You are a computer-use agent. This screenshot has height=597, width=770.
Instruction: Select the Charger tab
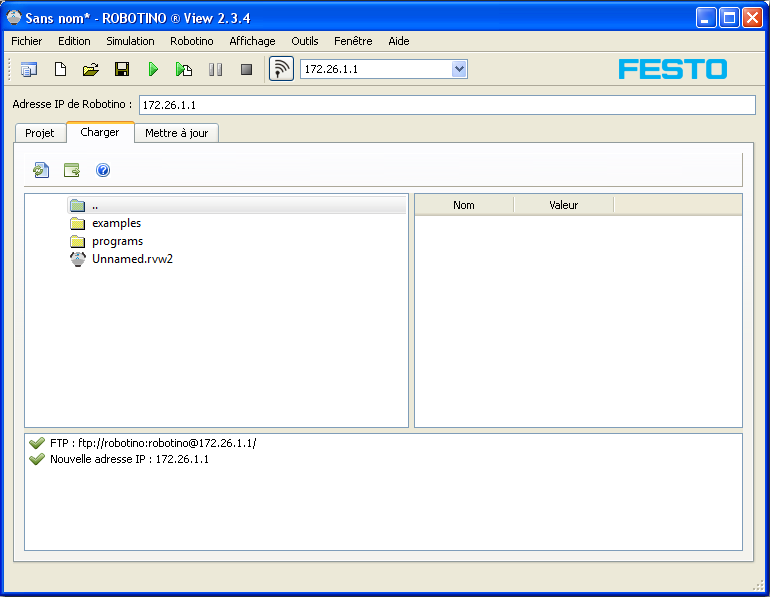coord(100,132)
